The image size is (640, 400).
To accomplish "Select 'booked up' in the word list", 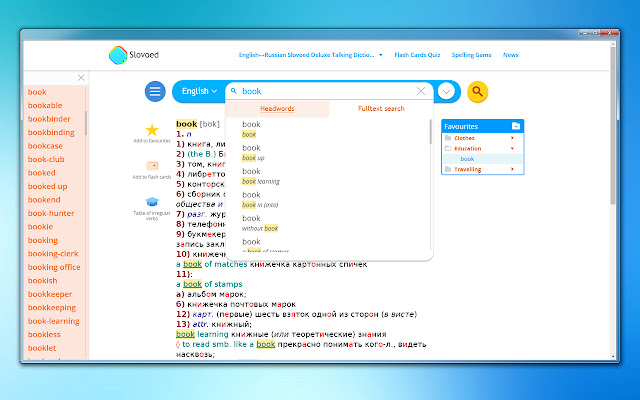I will tap(47, 187).
